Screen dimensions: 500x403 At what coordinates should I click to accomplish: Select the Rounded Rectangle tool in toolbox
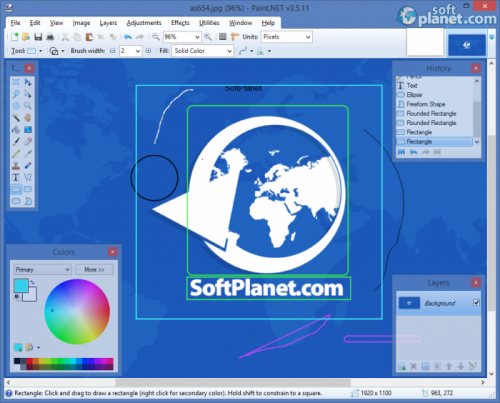point(28,189)
